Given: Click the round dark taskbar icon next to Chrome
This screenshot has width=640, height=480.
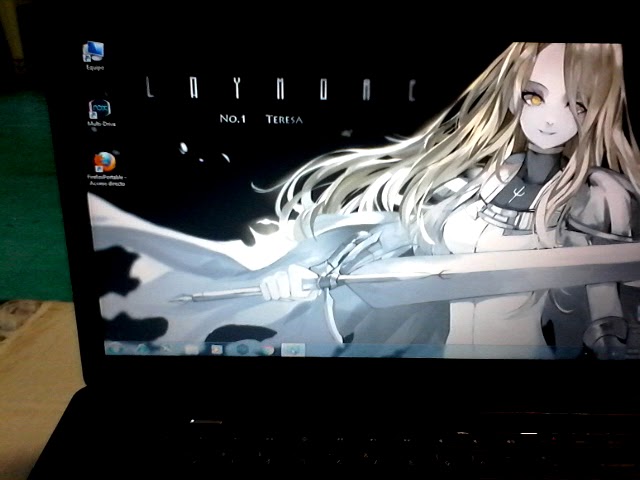Looking at the screenshot, I should [x=242, y=349].
